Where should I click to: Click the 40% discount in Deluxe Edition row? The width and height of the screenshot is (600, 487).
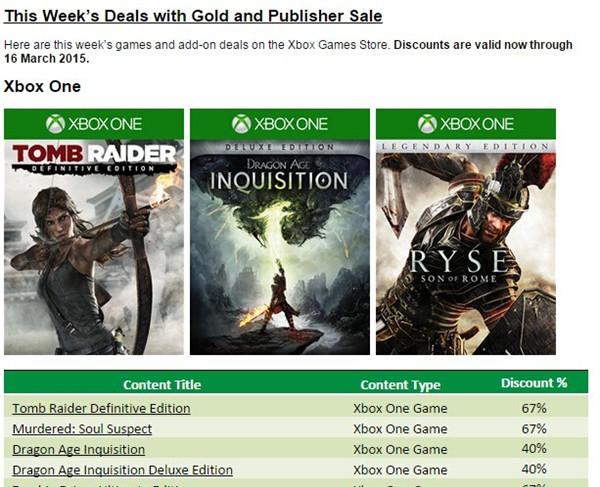click(x=534, y=469)
